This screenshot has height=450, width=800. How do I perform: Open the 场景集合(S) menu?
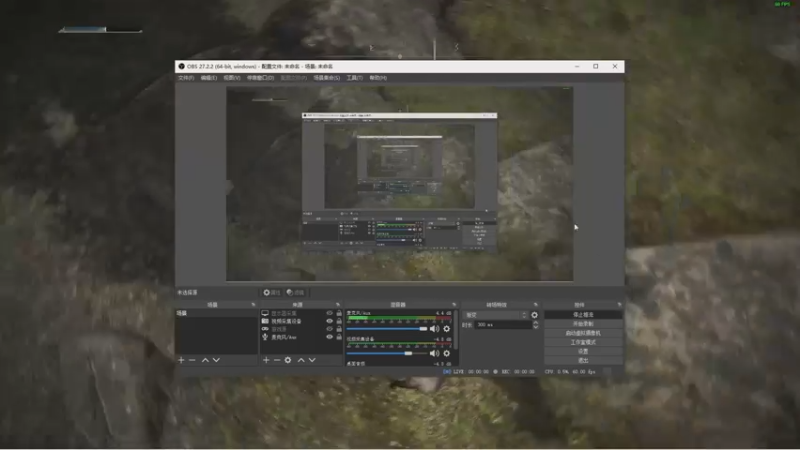(x=327, y=78)
